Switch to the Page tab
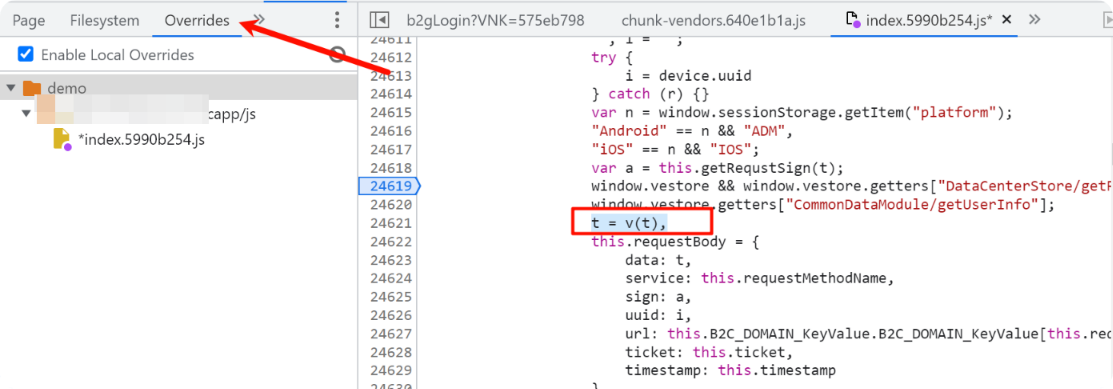 click(29, 21)
